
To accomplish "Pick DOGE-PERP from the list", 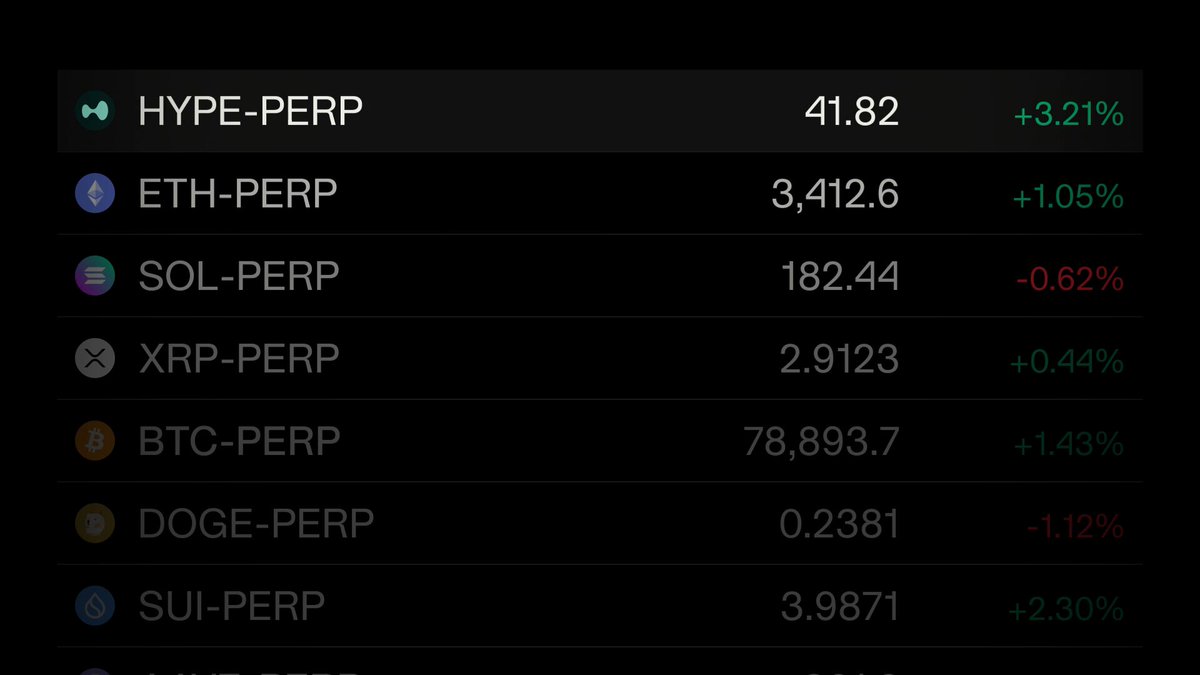I will (x=600, y=523).
